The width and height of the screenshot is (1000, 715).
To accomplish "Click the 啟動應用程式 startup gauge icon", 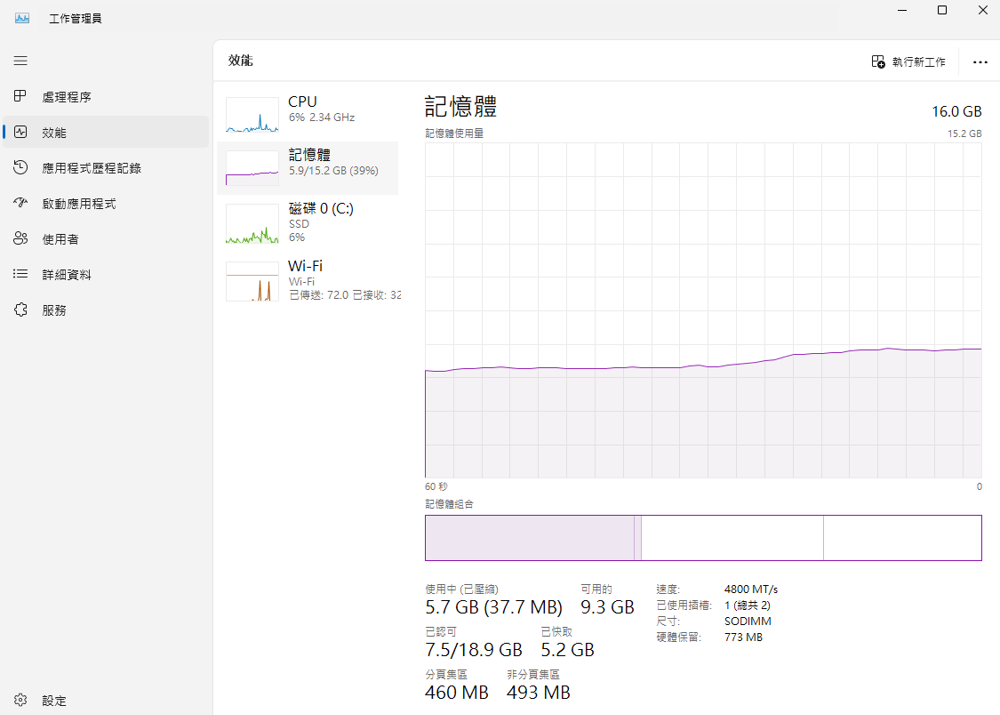I will (20, 203).
